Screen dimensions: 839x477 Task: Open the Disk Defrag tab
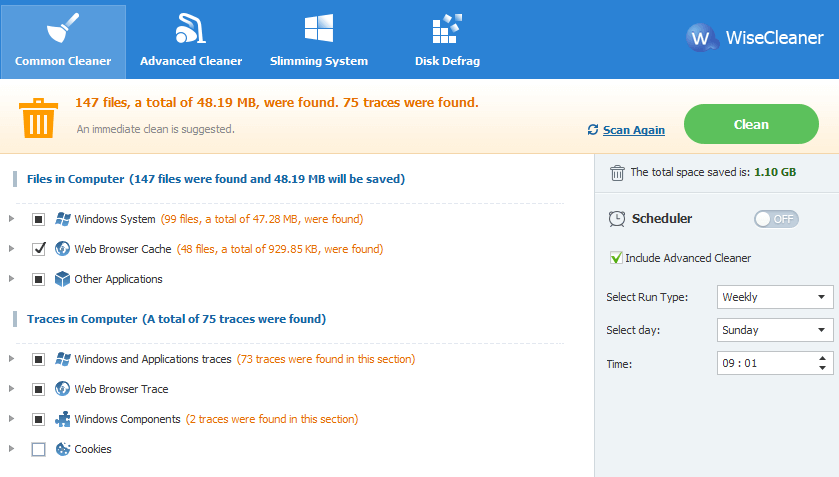pyautogui.click(x=447, y=41)
